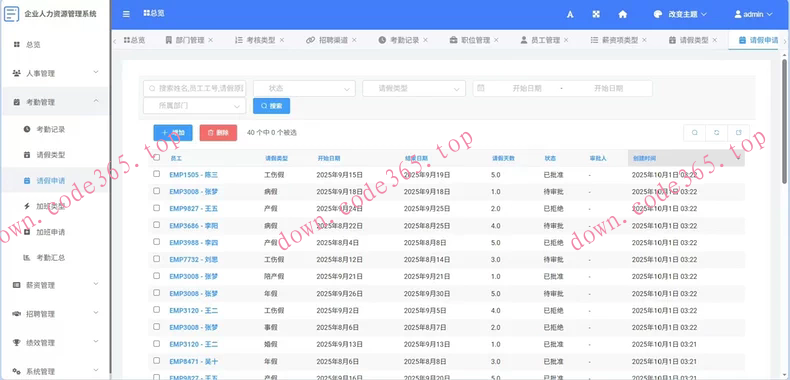Check the row for EMP9827 - 王五 产假 2.0

157,208
